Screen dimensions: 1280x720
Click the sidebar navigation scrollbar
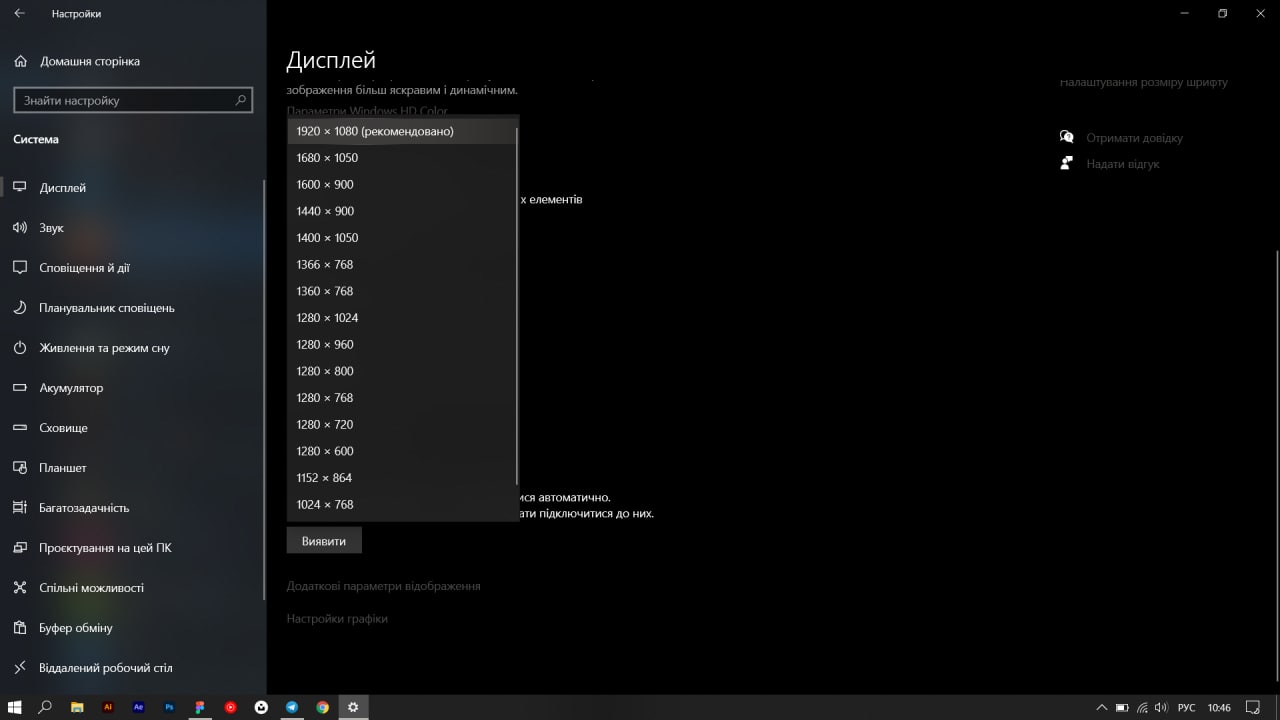point(264,390)
